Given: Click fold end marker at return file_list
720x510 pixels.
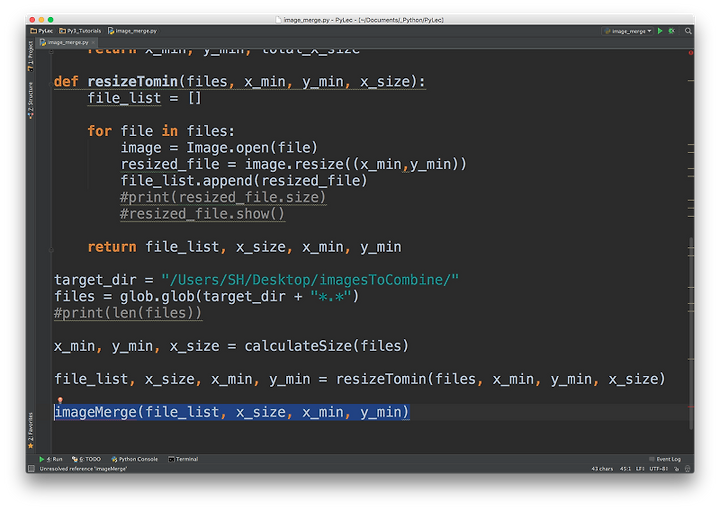Looking at the screenshot, I should [51, 250].
